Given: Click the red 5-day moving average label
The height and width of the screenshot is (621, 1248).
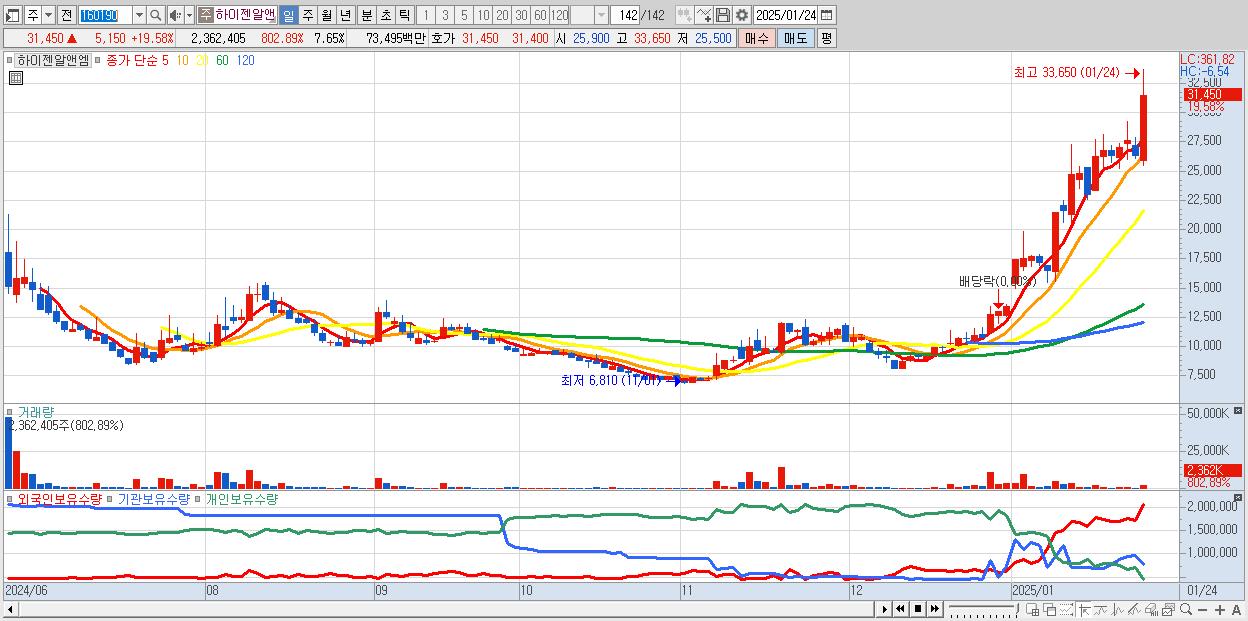Looking at the screenshot, I should (x=165, y=61).
